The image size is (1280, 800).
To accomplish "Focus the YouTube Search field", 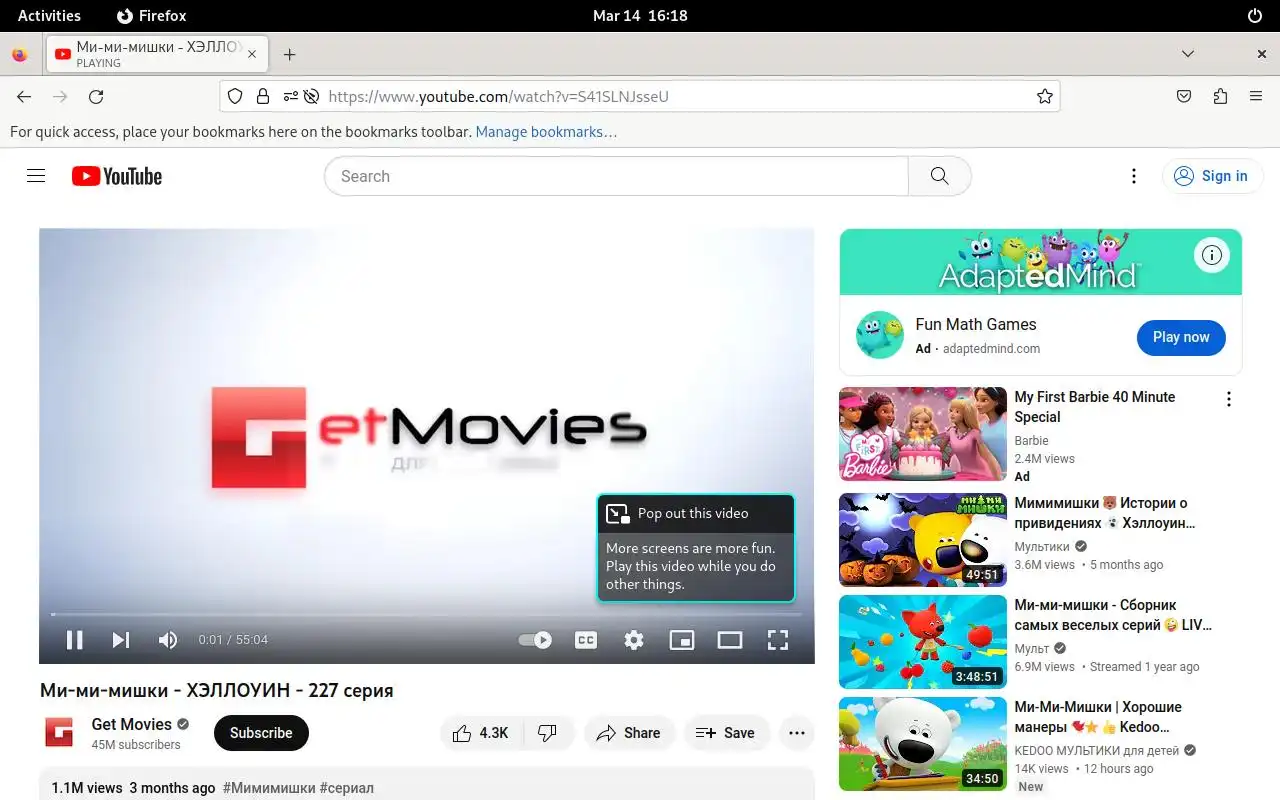I will (616, 176).
